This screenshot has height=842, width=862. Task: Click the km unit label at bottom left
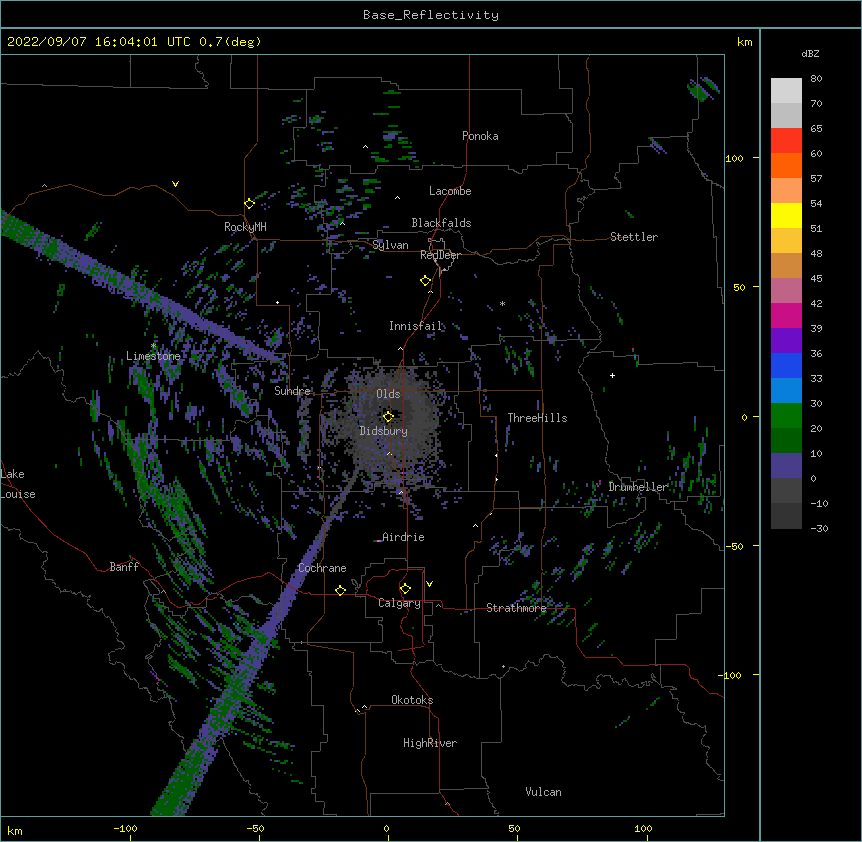15,830
